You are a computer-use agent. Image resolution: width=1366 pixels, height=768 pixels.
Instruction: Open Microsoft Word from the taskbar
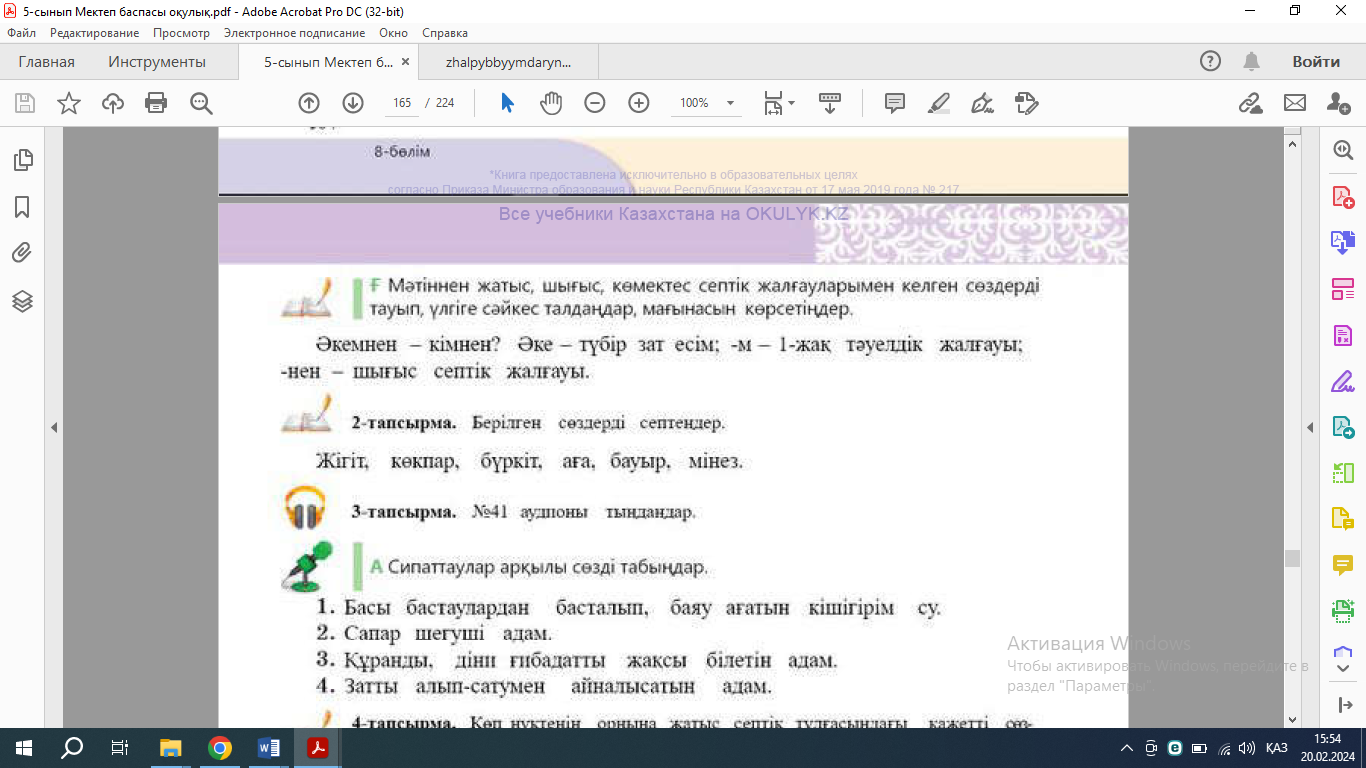[x=268, y=748]
